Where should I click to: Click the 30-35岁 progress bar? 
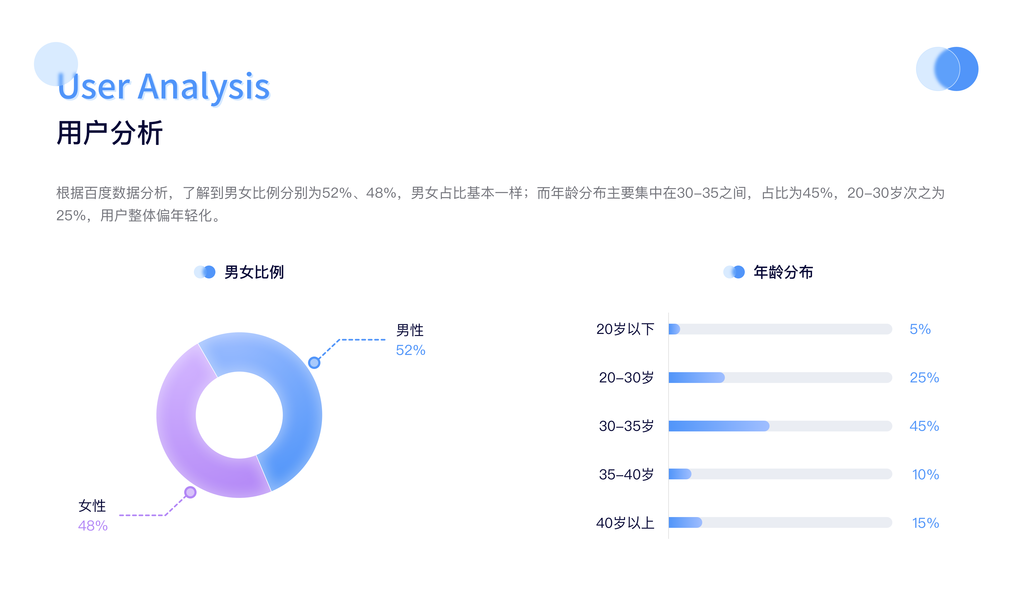(x=779, y=426)
